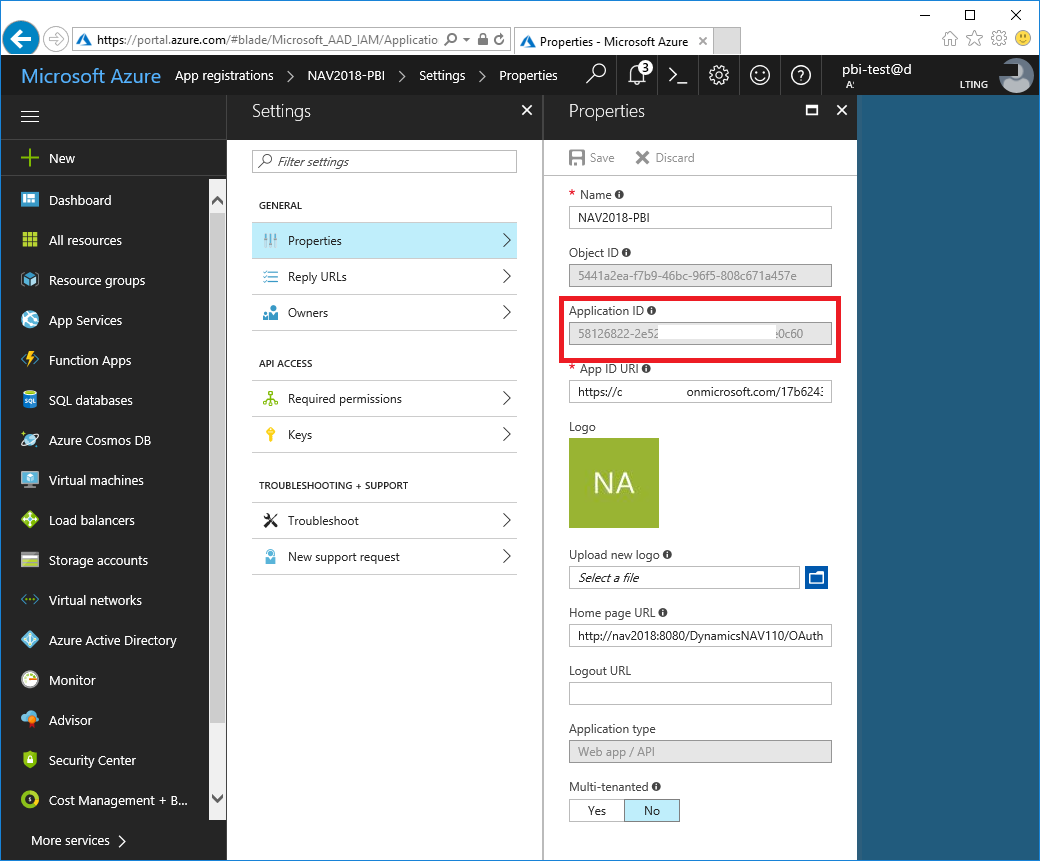Launch Cloud Shell icon

point(677,75)
